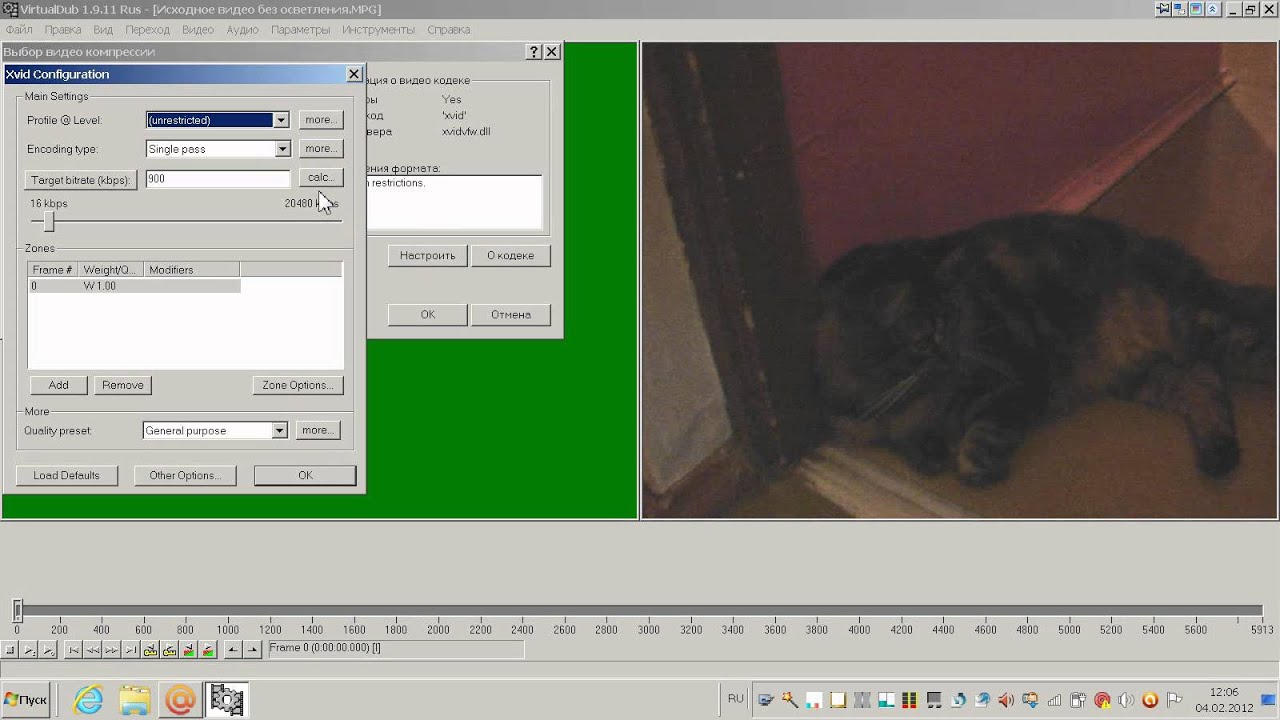Set selection start mark-in
The height and width of the screenshot is (720, 1280).
pos(233,650)
